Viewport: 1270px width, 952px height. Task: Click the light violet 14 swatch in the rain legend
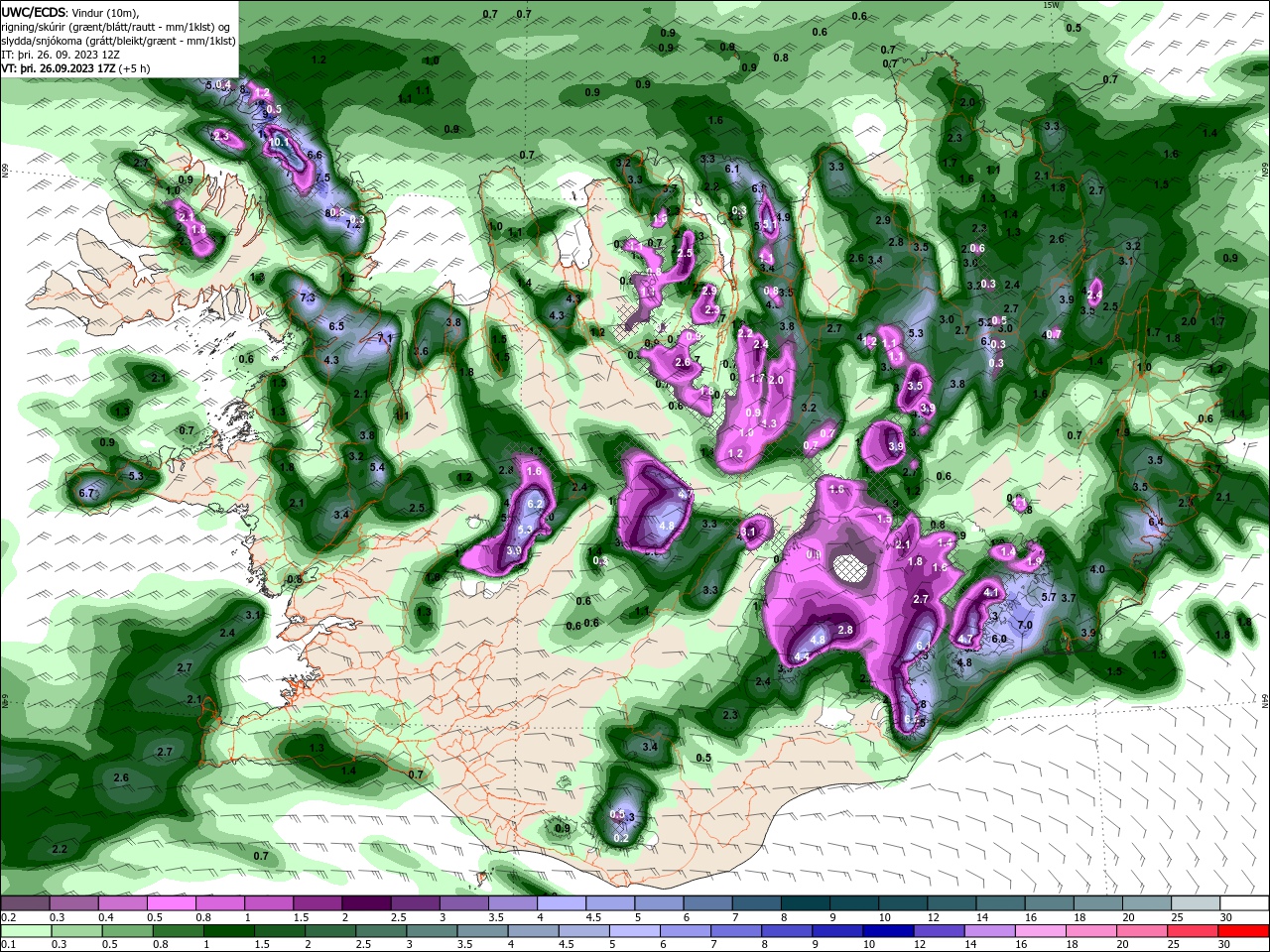click(x=991, y=931)
